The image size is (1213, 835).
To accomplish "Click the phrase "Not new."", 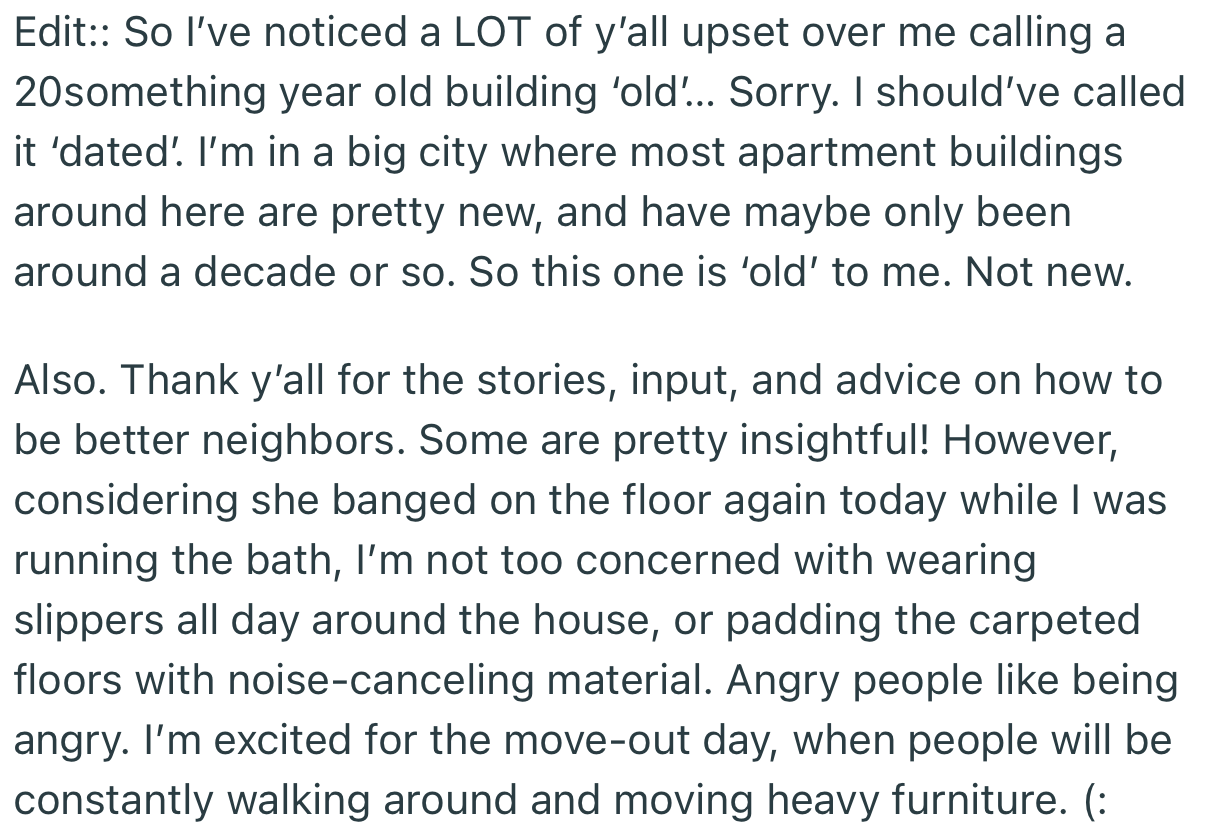I will click(1049, 273).
